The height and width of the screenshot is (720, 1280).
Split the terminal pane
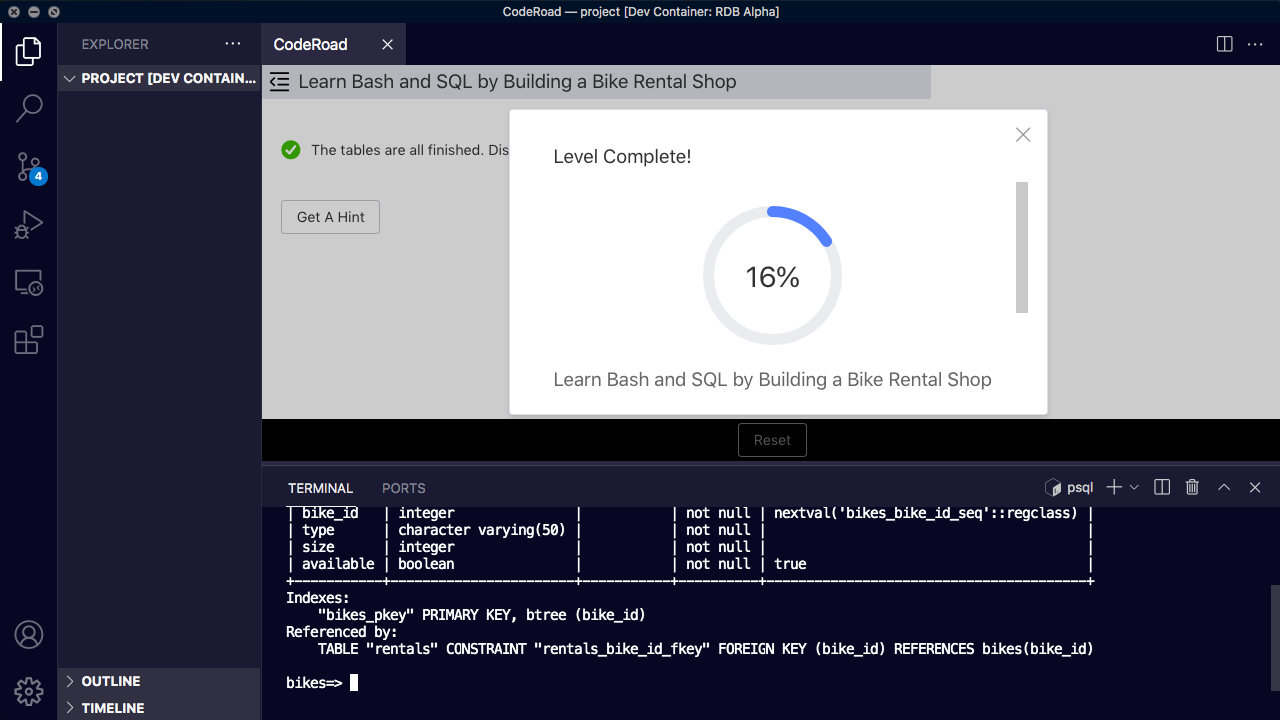pos(1161,487)
